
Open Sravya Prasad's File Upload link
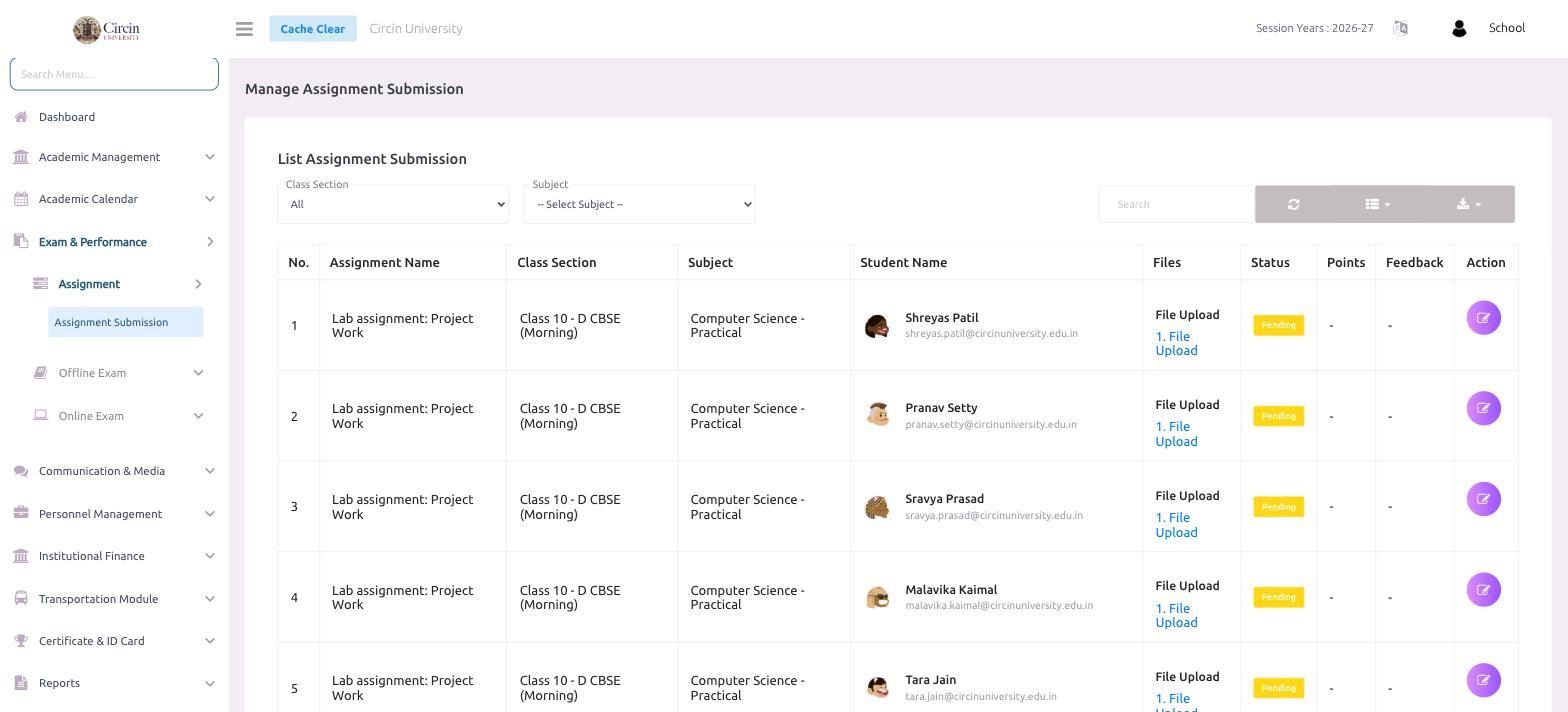(x=1176, y=525)
